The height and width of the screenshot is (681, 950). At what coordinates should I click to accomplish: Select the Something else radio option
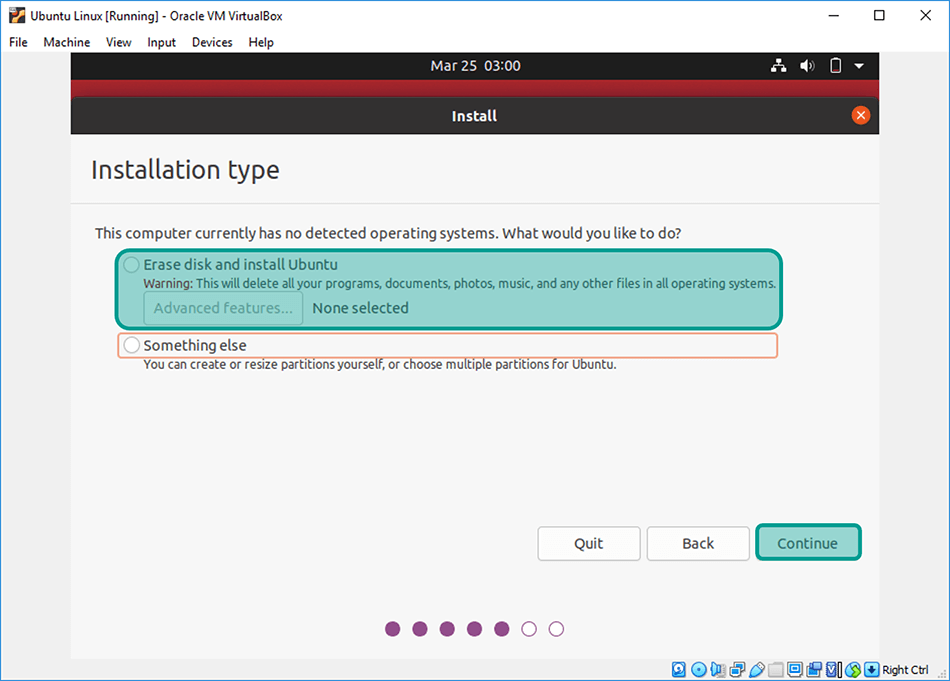coord(131,345)
